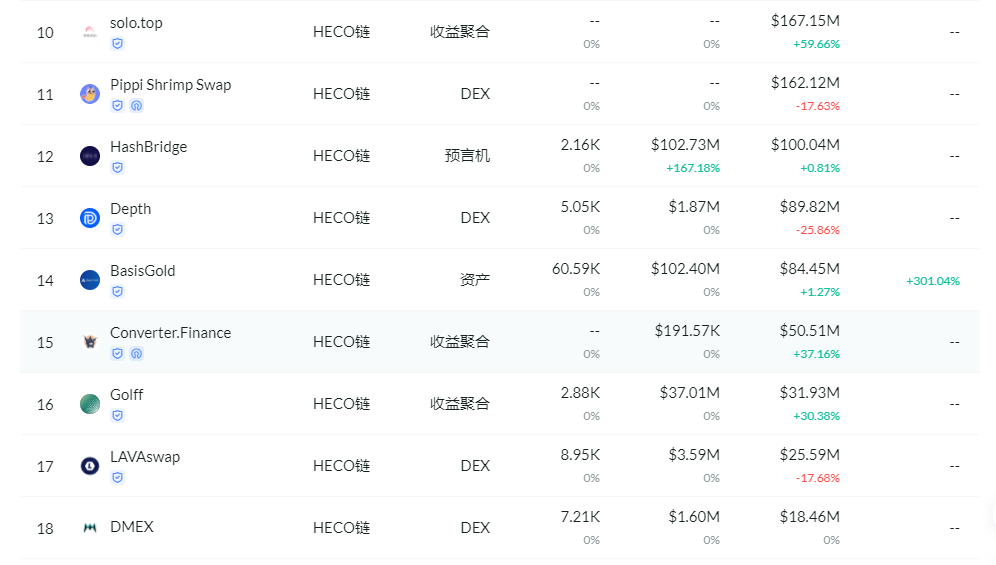Click the Converter.Finance project logo
Screen dimensions: 996x565
pyautogui.click(x=90, y=342)
